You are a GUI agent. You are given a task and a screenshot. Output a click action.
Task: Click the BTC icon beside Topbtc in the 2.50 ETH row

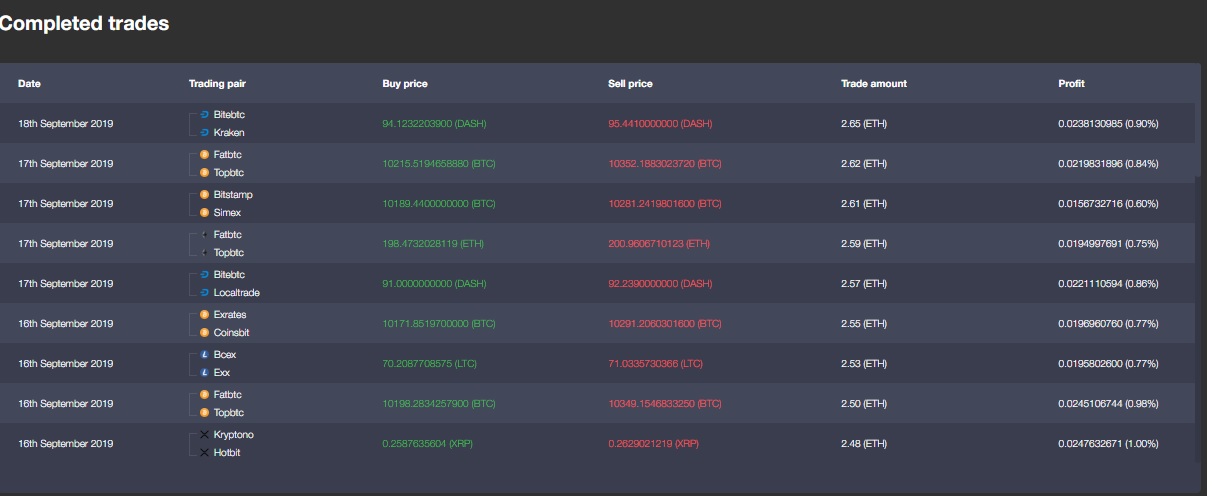(204, 413)
